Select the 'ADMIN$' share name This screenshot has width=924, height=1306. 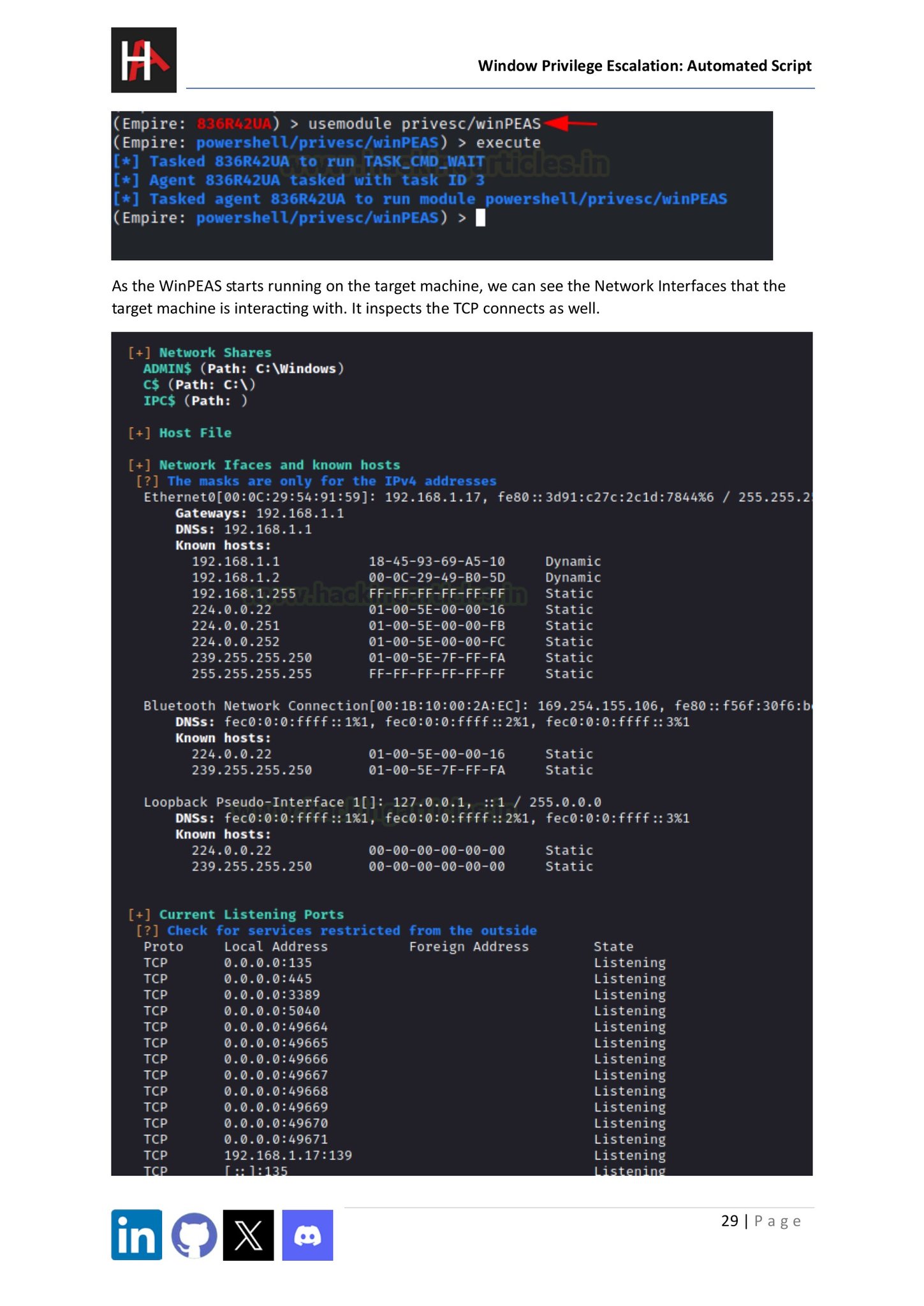[x=167, y=369]
